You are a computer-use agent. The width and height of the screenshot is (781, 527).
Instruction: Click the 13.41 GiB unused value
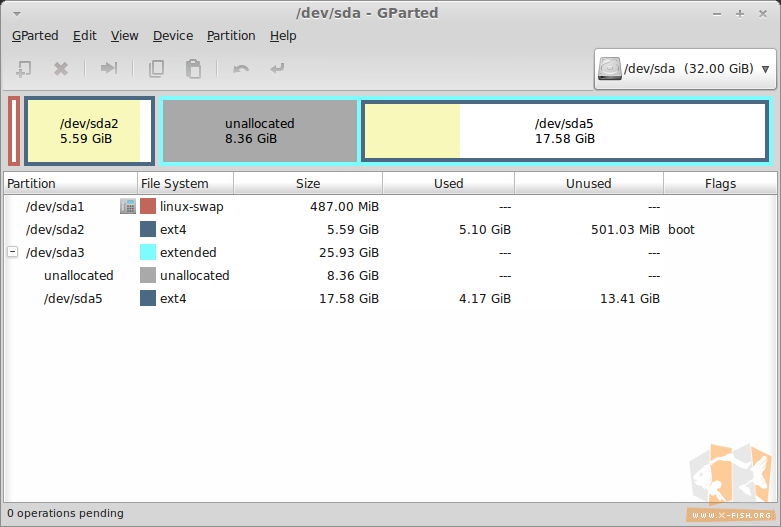(630, 298)
